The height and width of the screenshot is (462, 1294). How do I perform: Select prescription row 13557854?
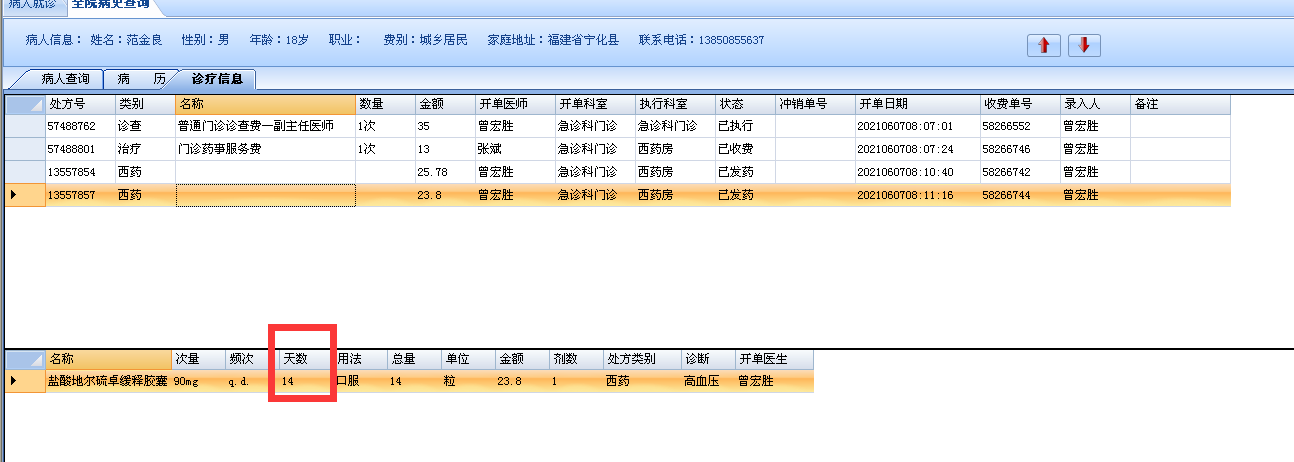click(x=618, y=172)
